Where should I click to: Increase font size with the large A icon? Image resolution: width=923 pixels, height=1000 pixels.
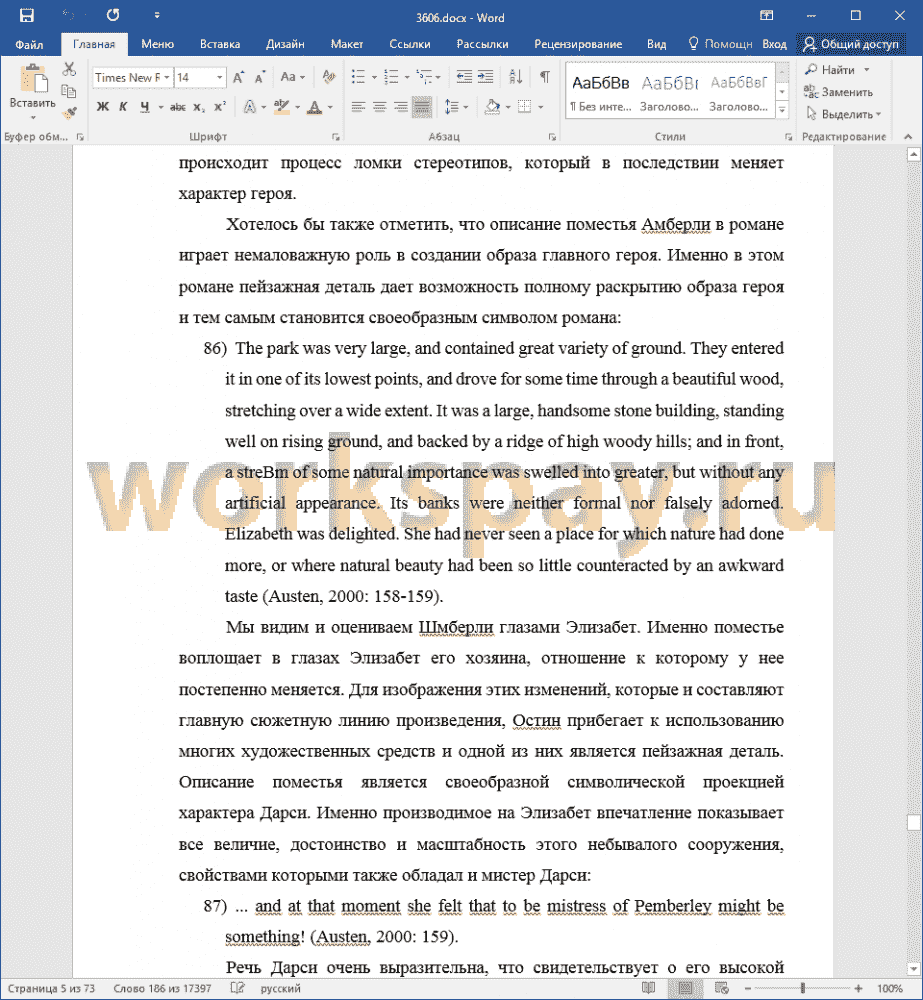click(239, 78)
